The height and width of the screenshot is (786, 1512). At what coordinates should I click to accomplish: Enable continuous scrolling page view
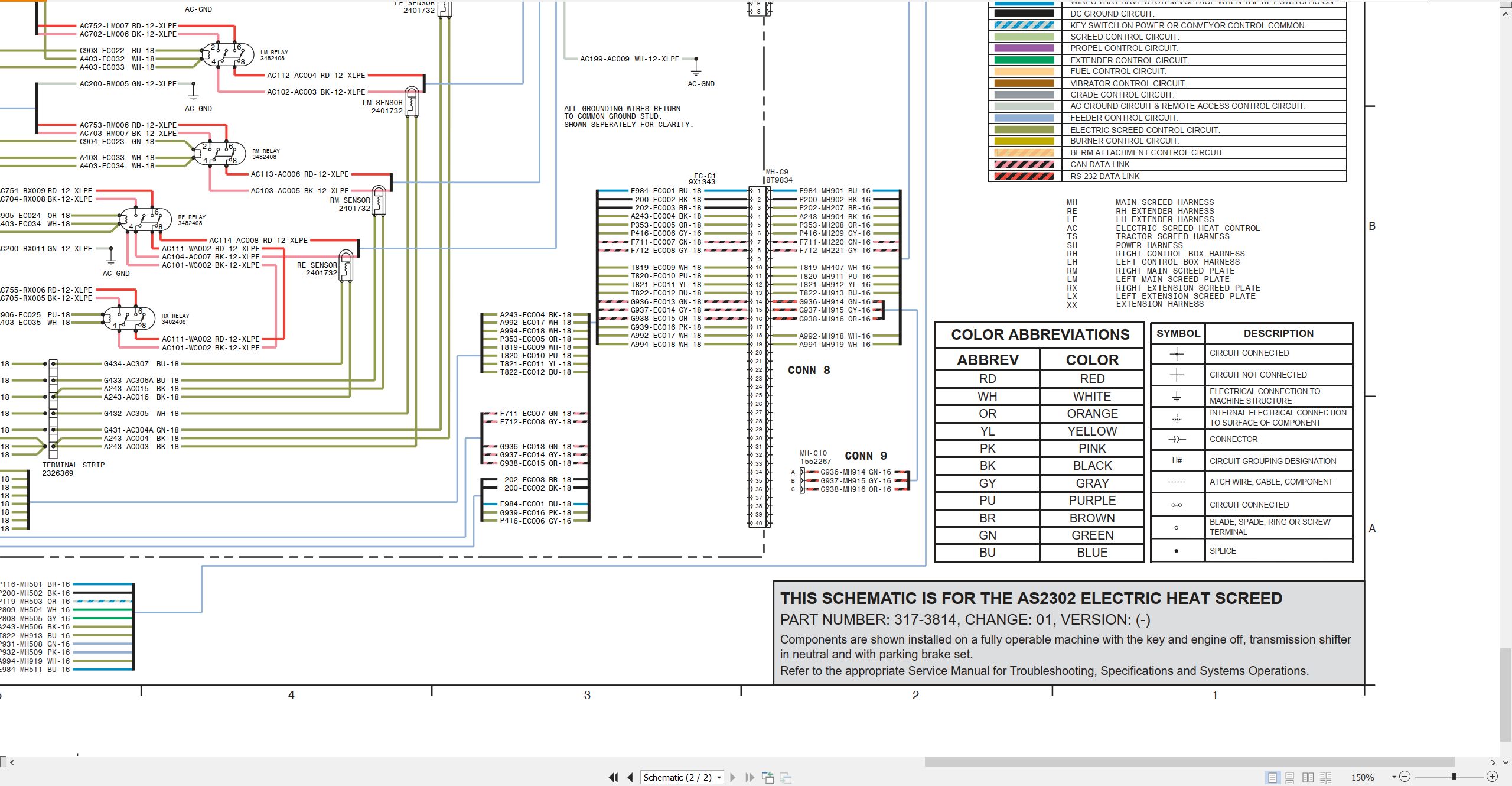[x=1290, y=778]
